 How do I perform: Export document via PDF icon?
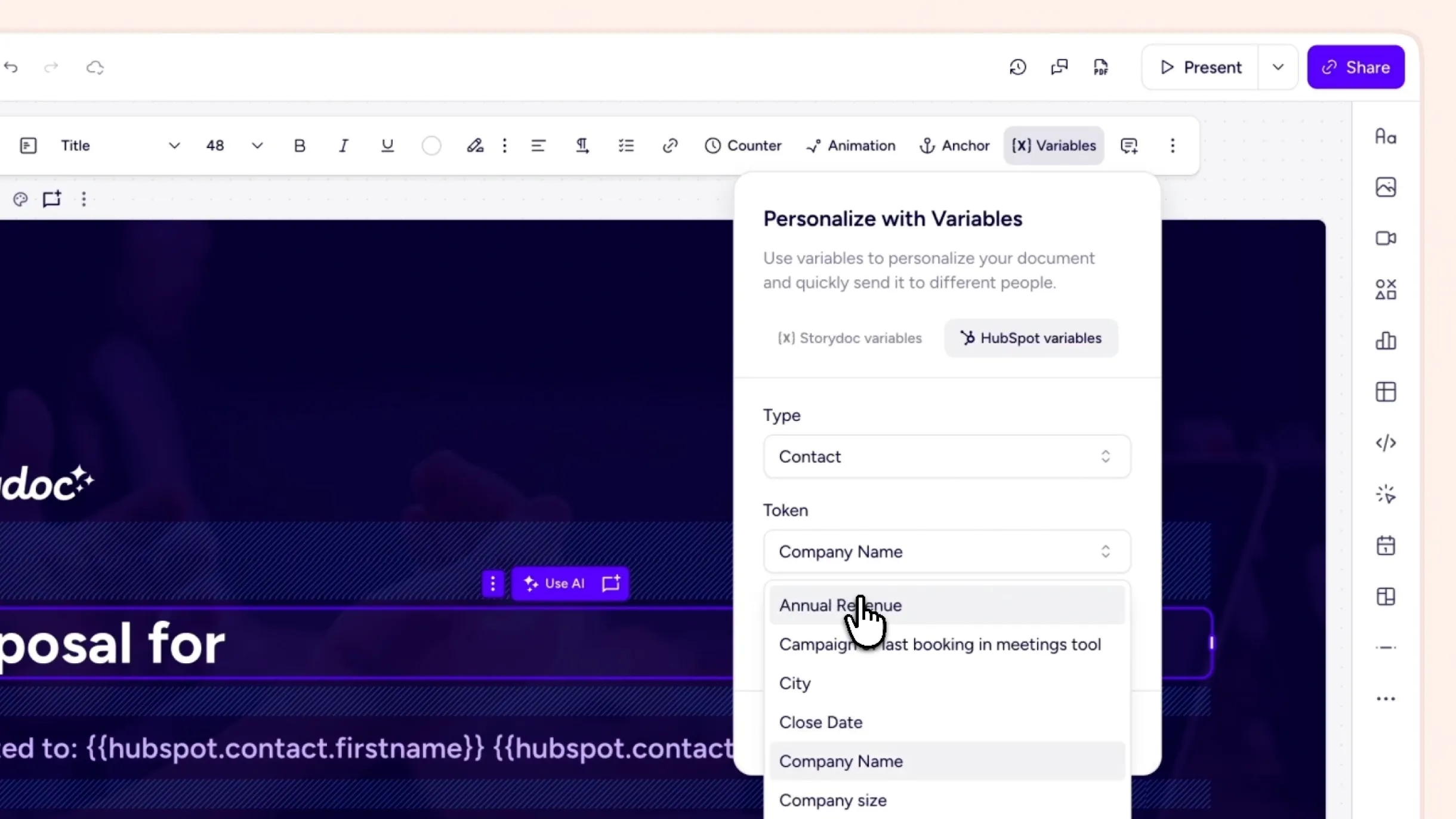(x=1101, y=67)
